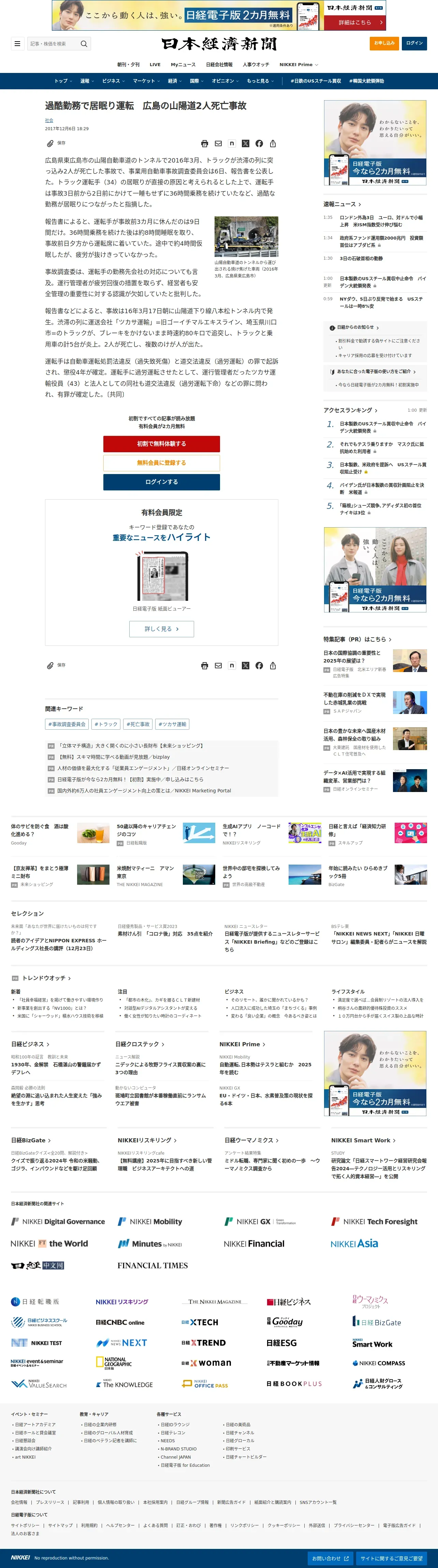Open the NIKKEI COMPASS logo link
Viewport: 438px width, 1568px height.
pyautogui.click(x=378, y=1364)
